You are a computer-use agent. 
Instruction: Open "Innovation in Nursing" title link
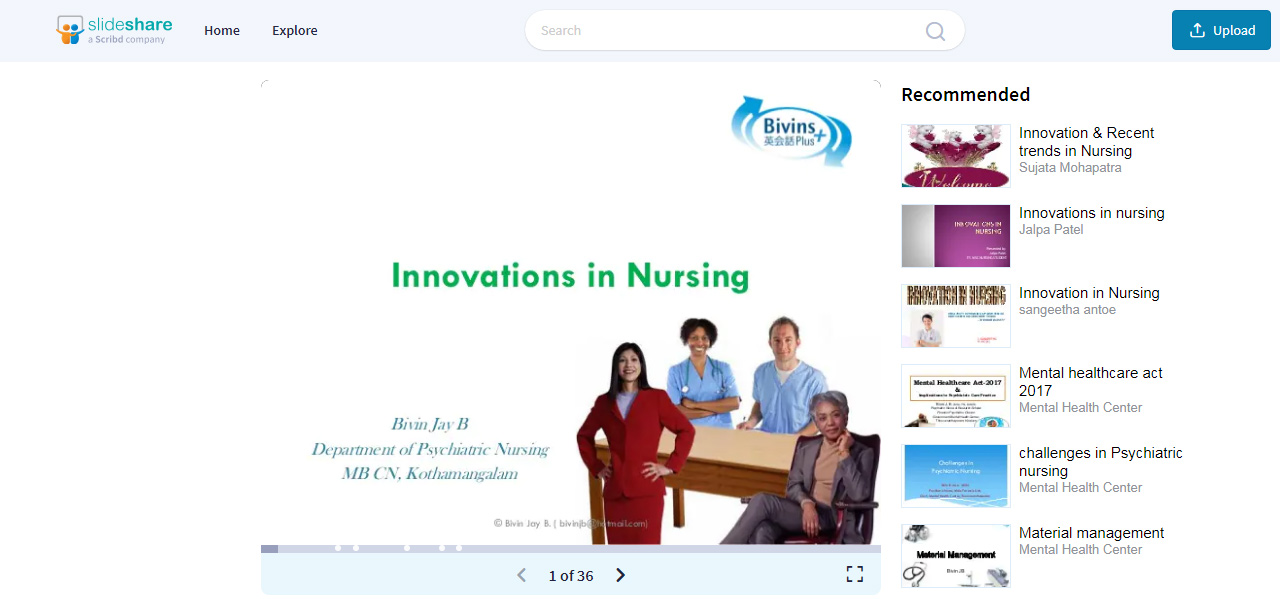1089,293
